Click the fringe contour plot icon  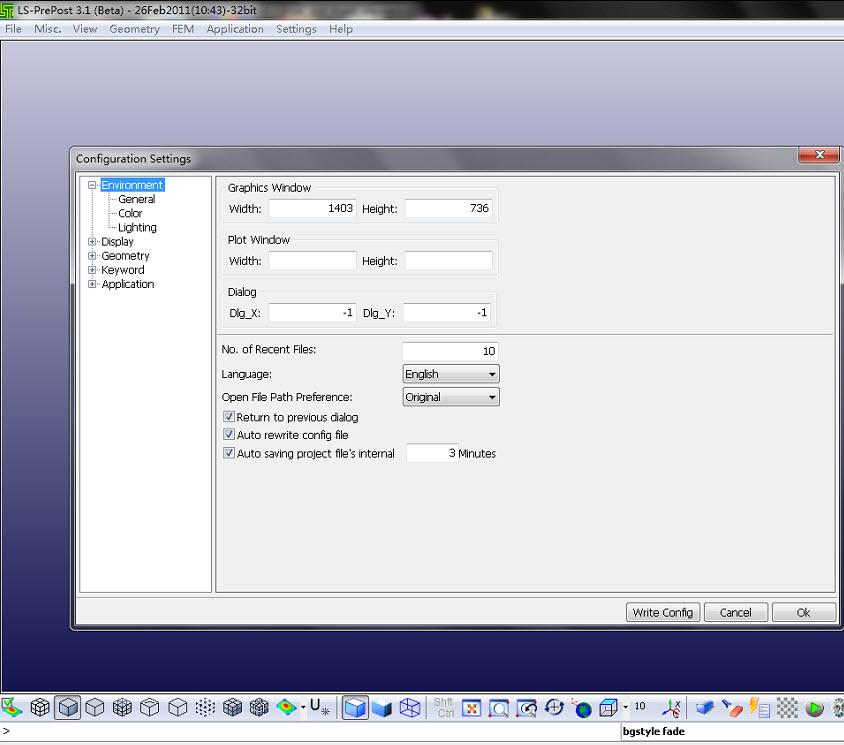click(286, 707)
